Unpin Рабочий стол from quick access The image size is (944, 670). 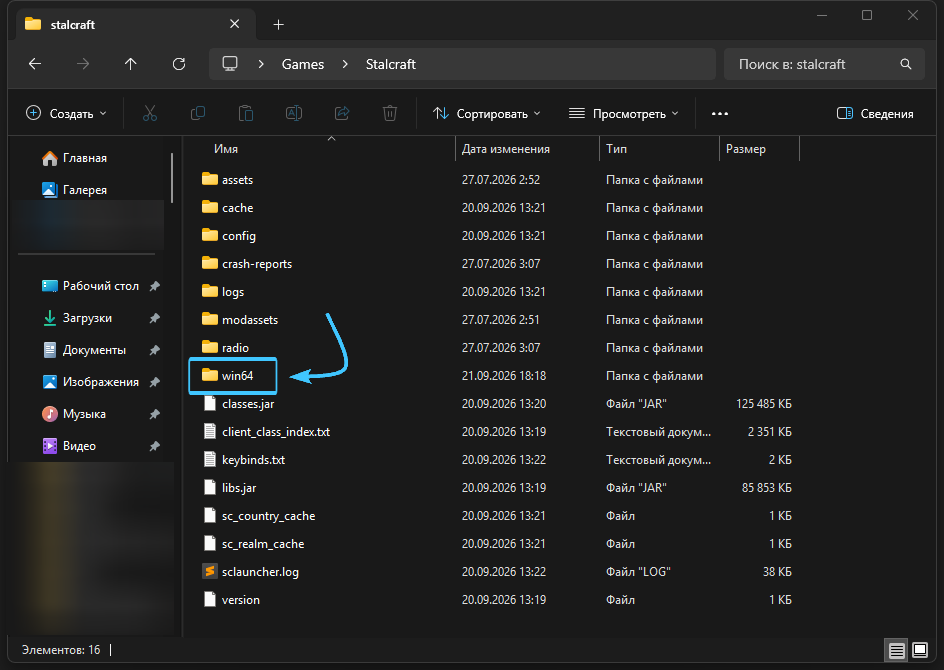(155, 286)
